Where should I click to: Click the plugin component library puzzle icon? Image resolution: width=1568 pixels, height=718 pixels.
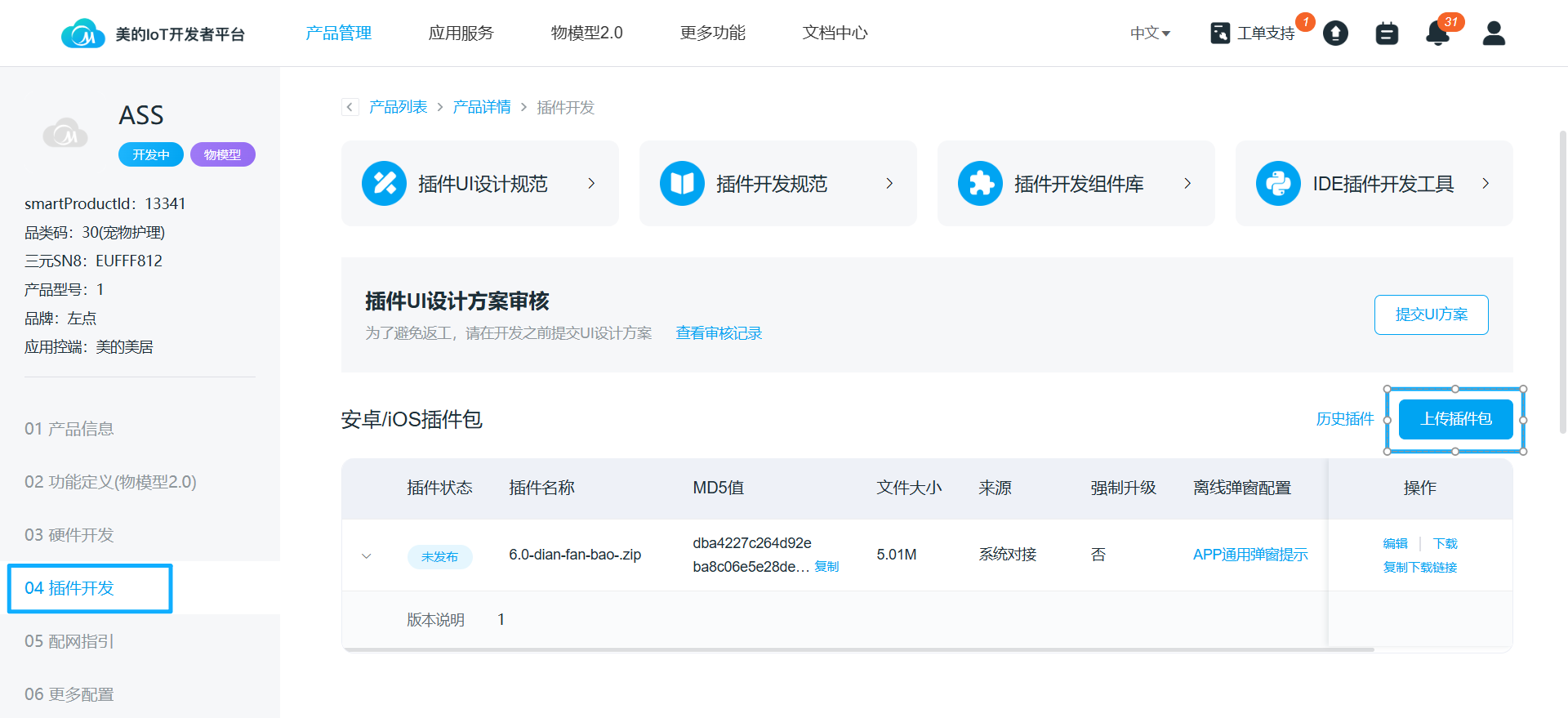(x=980, y=184)
